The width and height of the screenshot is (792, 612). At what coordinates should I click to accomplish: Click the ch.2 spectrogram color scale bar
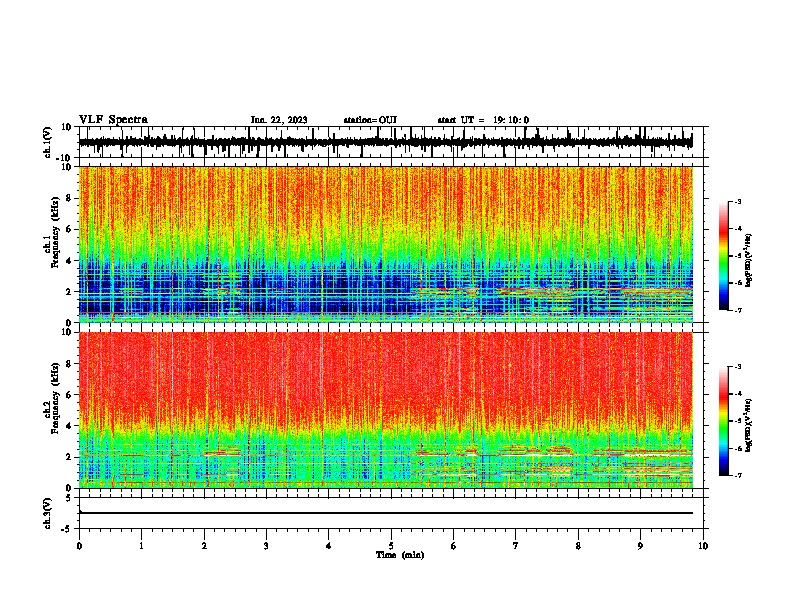pyautogui.click(x=724, y=421)
